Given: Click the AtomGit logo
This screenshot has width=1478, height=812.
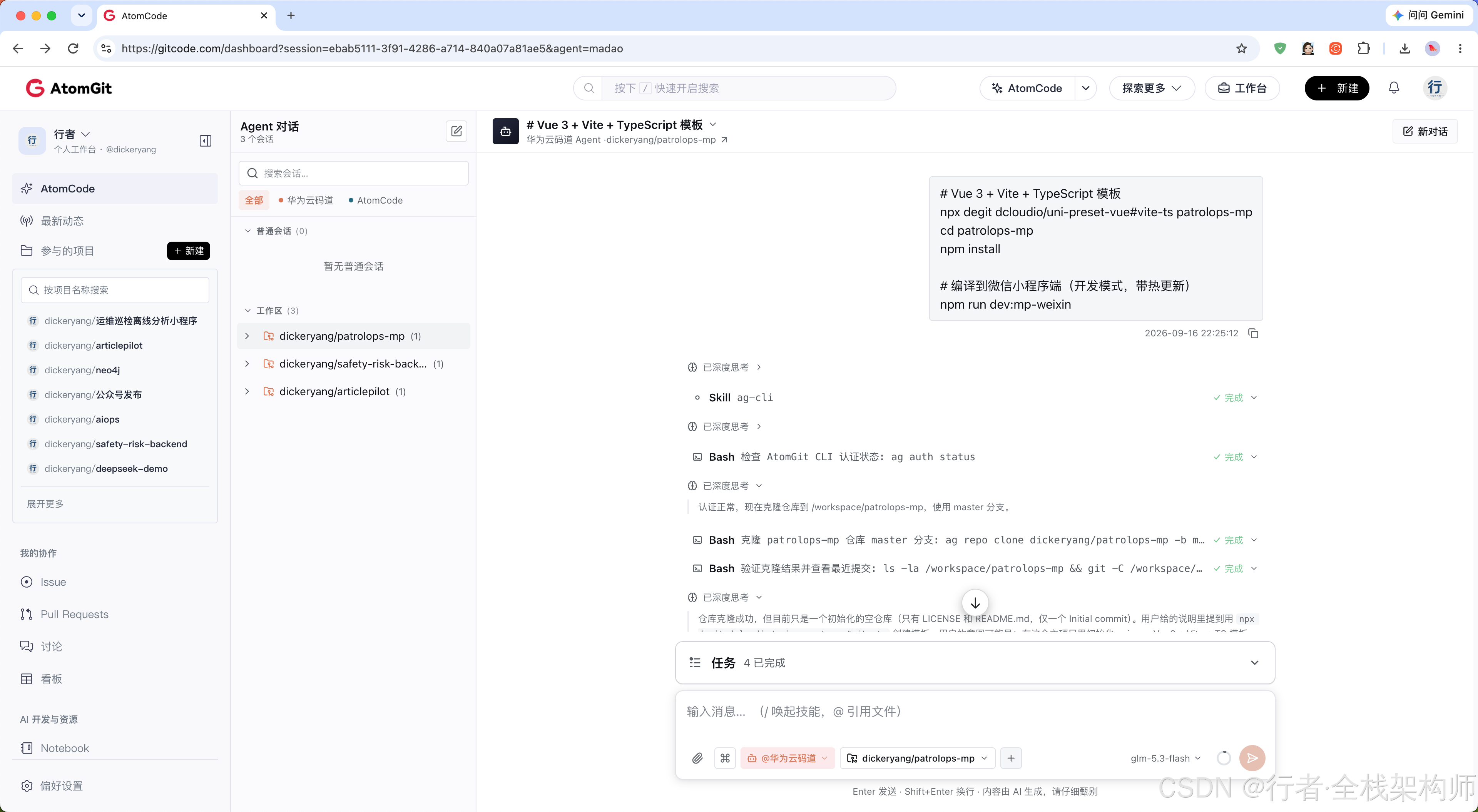Looking at the screenshot, I should [69, 88].
